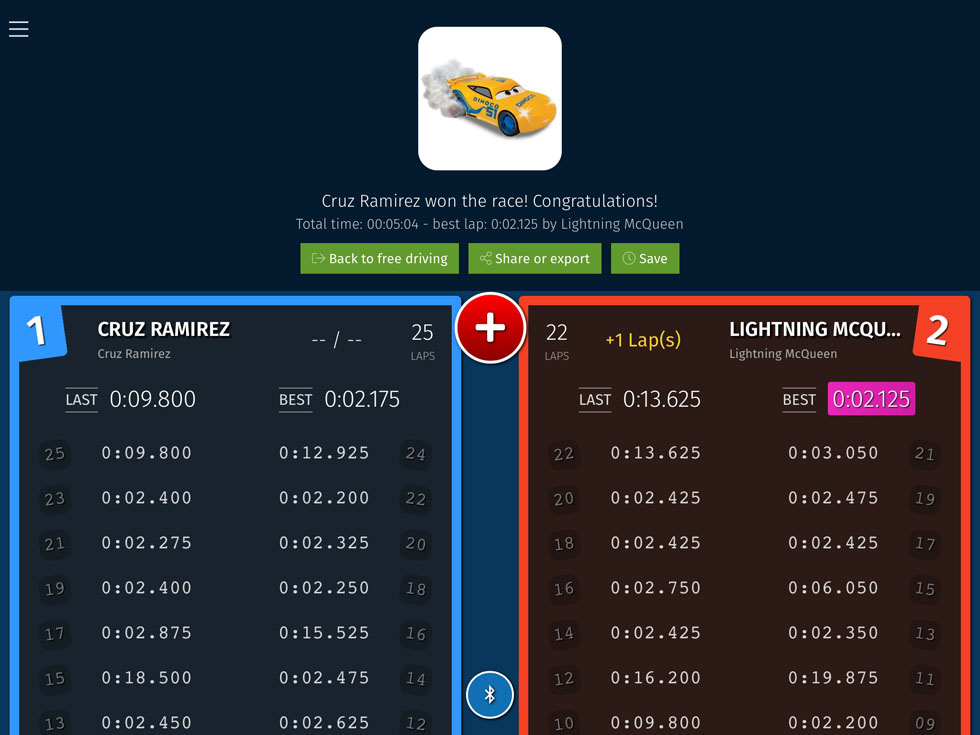Save the race results

pos(645,258)
